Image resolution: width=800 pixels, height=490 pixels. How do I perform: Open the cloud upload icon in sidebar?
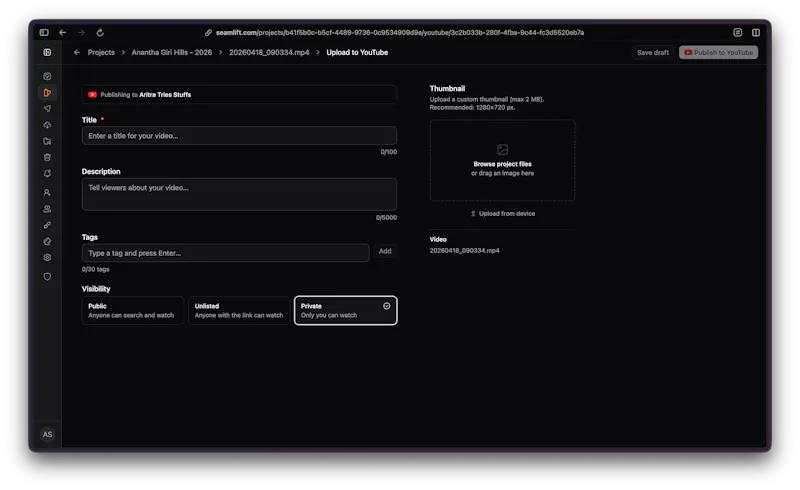coord(47,125)
